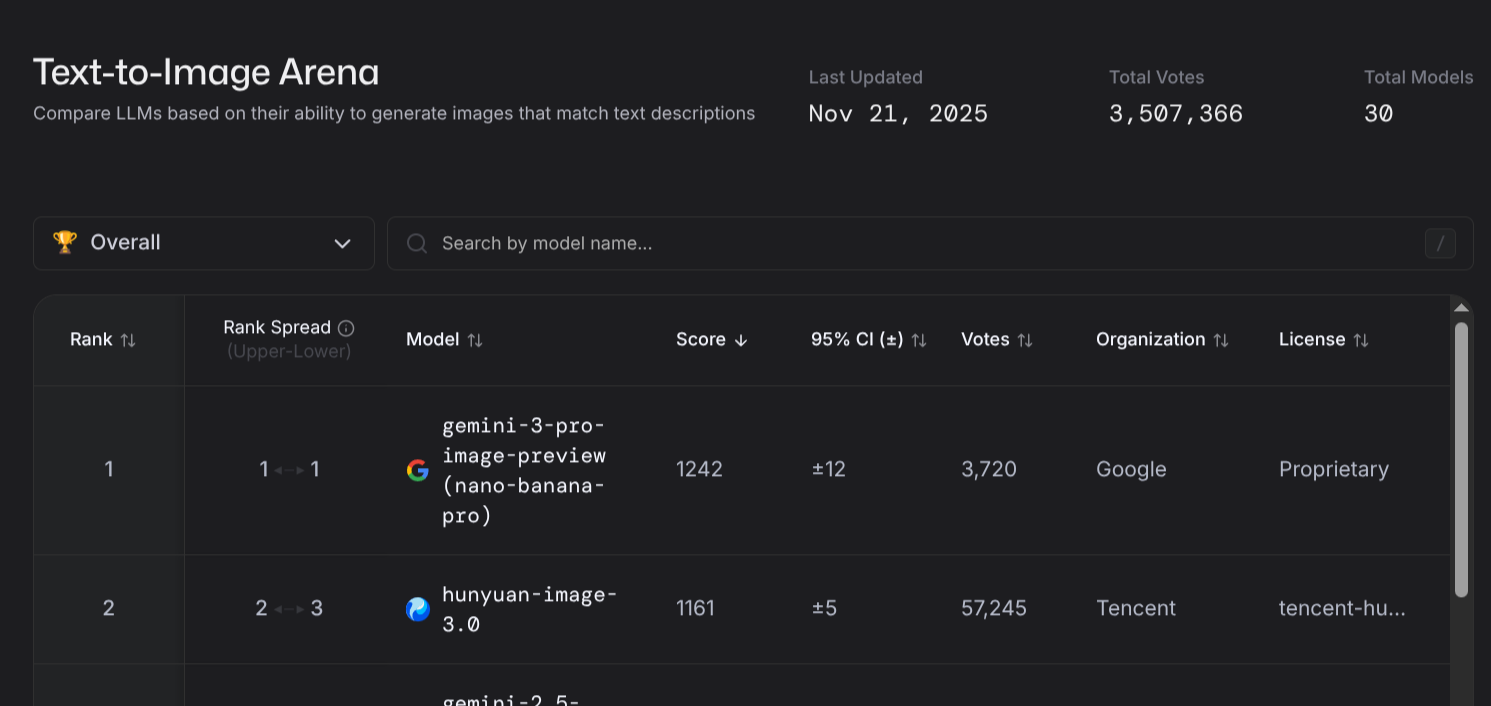Image resolution: width=1491 pixels, height=706 pixels.
Task: Click the sort arrows next to Rank
Action: coord(128,340)
